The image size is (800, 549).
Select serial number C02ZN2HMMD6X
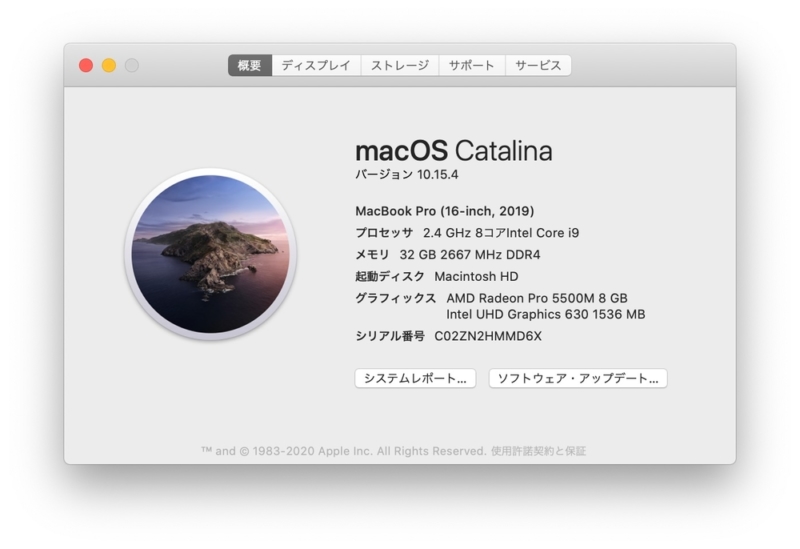(x=488, y=336)
